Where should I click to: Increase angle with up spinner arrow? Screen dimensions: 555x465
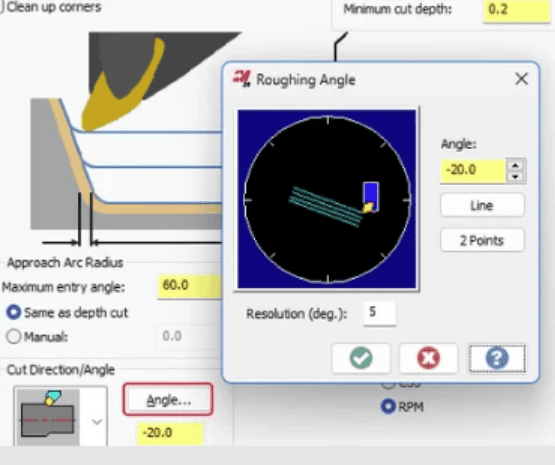(x=515, y=165)
